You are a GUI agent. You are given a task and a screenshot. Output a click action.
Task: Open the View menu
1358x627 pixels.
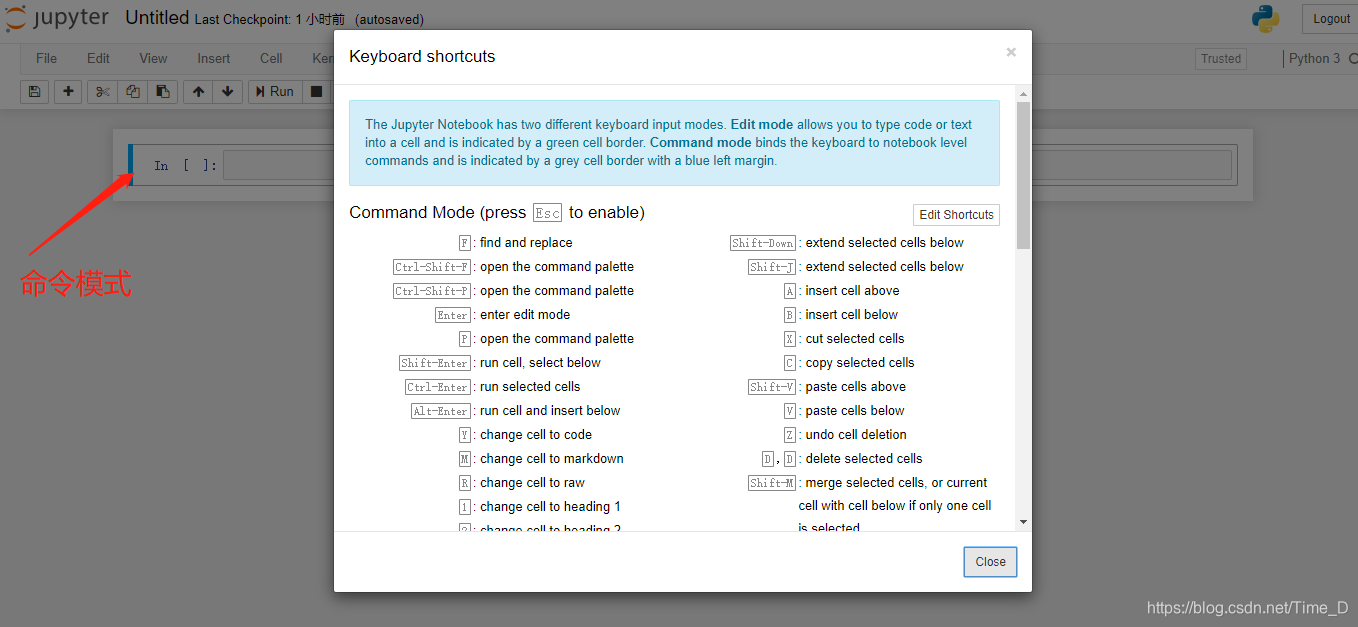153,58
